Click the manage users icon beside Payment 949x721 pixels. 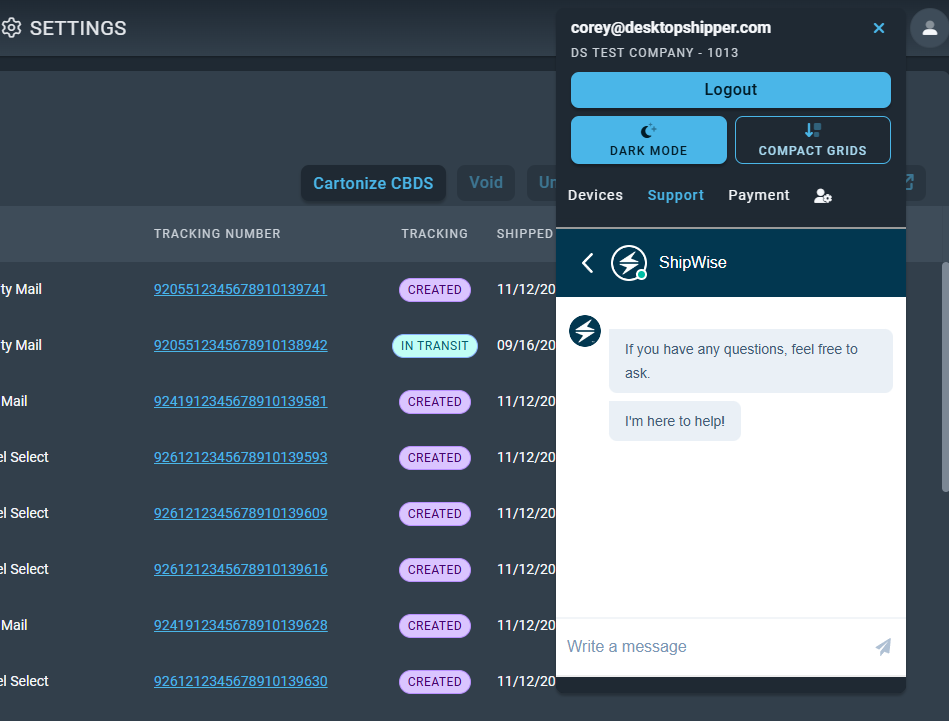coord(822,195)
